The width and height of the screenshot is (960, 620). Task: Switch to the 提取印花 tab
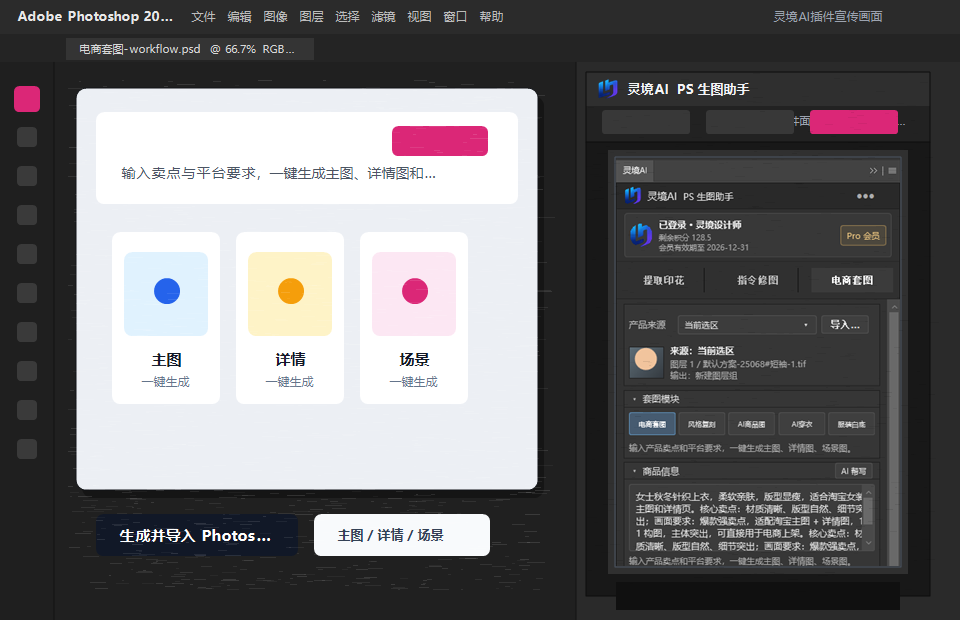[x=663, y=280]
